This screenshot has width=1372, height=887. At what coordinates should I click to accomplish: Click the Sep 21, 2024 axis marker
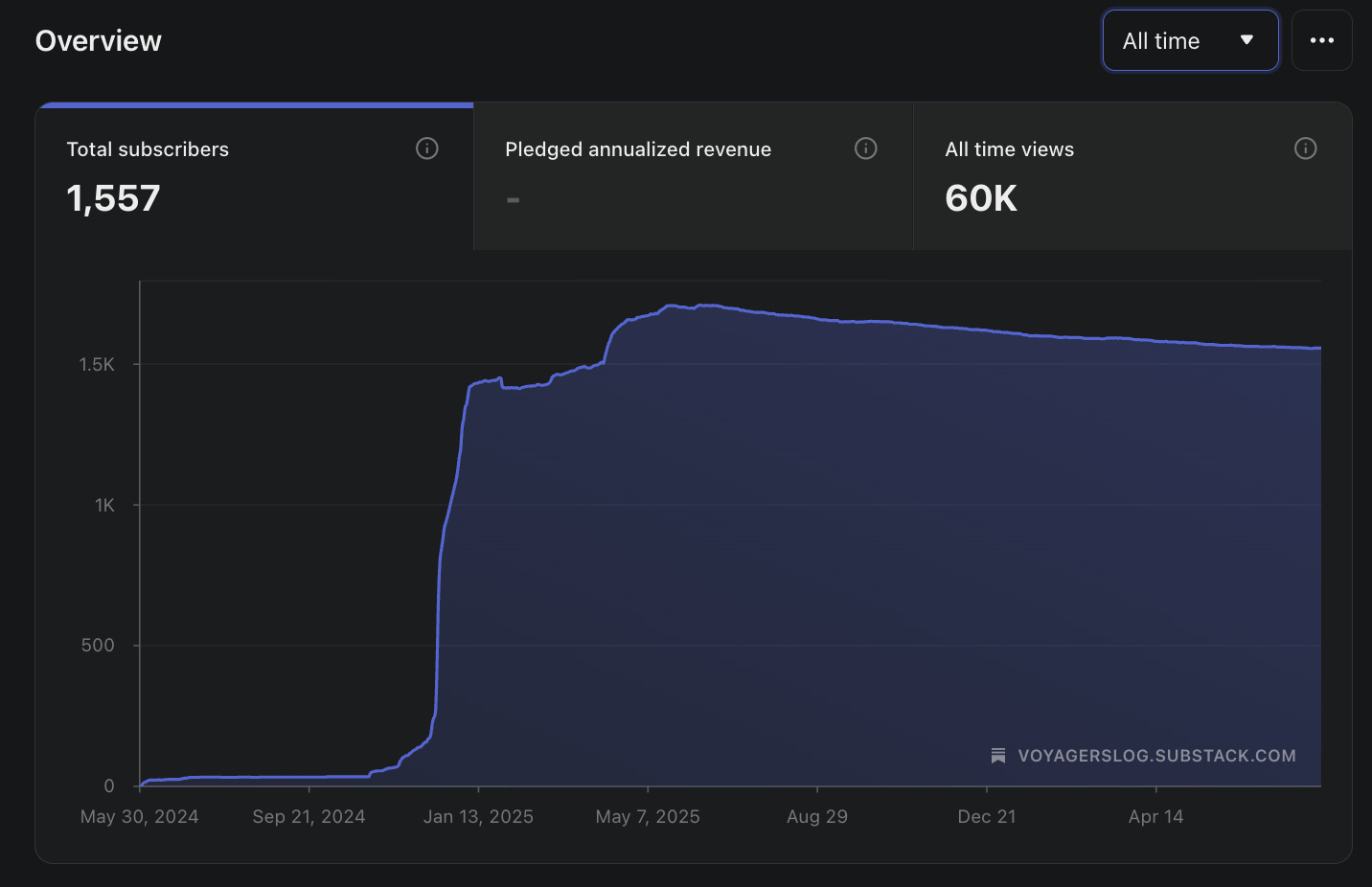tap(309, 817)
